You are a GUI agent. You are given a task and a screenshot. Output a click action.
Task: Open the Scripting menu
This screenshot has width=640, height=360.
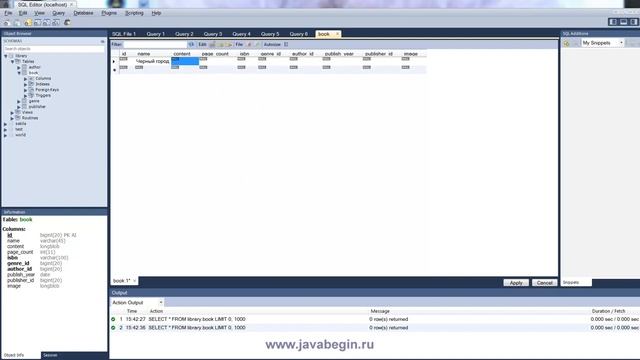pos(134,13)
